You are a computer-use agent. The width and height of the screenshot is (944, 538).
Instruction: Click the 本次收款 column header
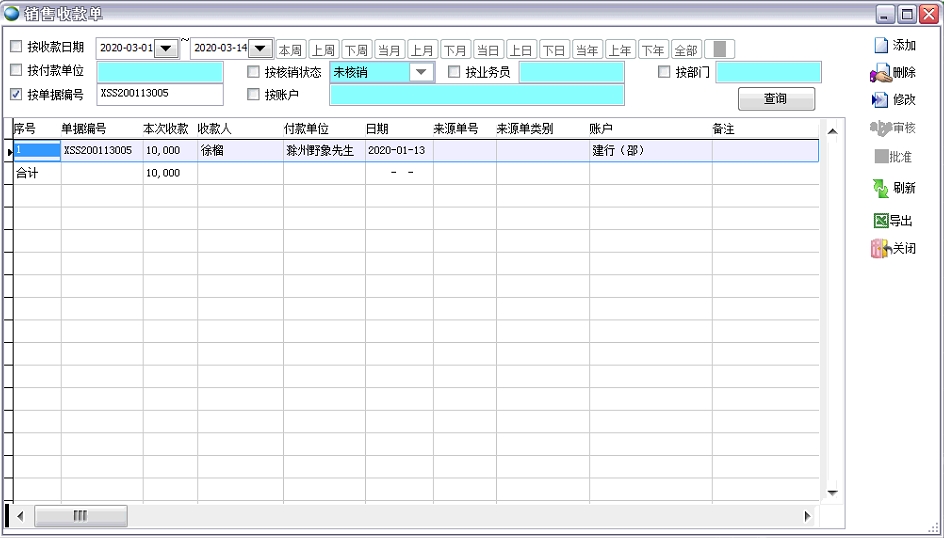click(166, 129)
